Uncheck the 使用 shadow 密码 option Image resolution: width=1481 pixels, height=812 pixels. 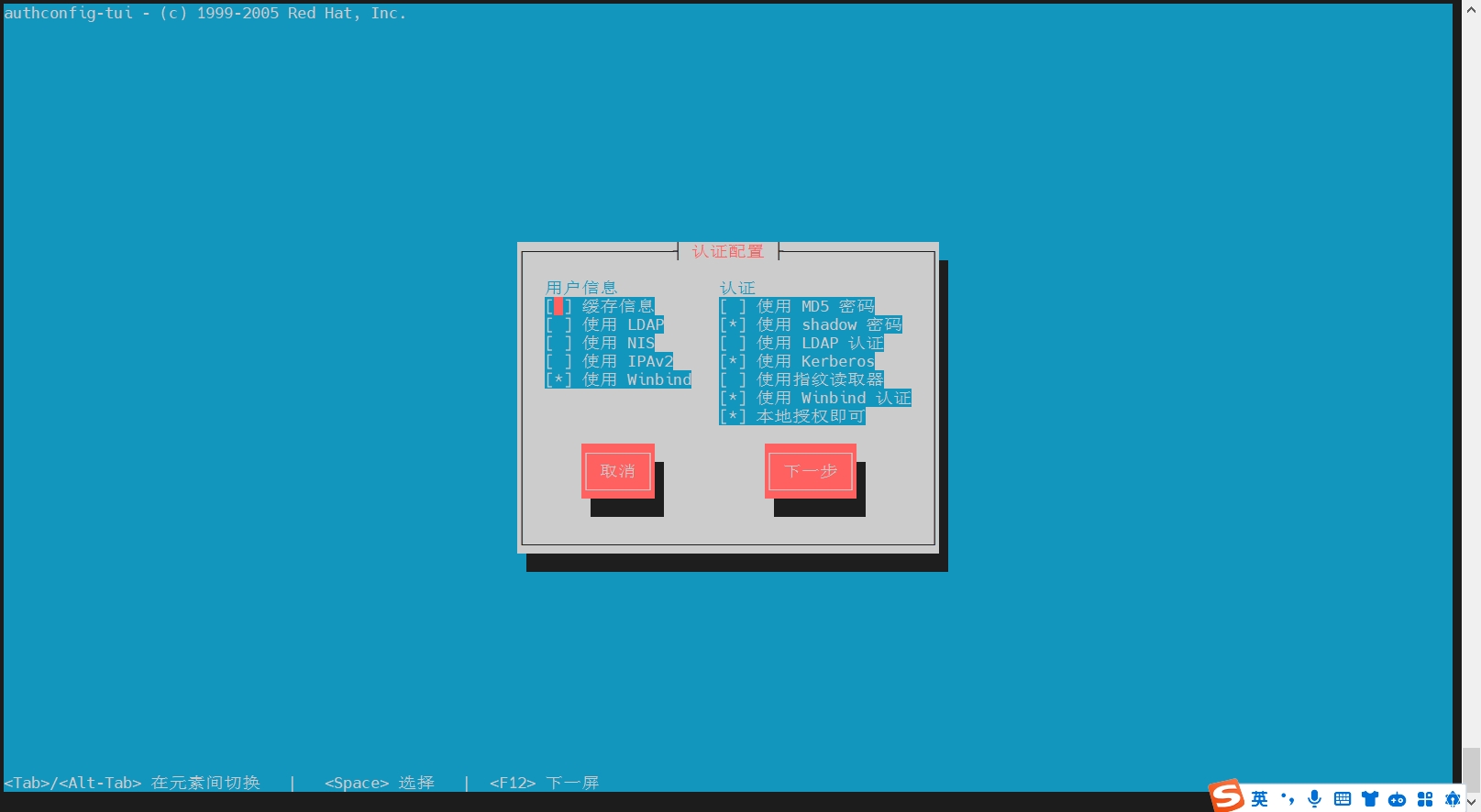point(733,324)
